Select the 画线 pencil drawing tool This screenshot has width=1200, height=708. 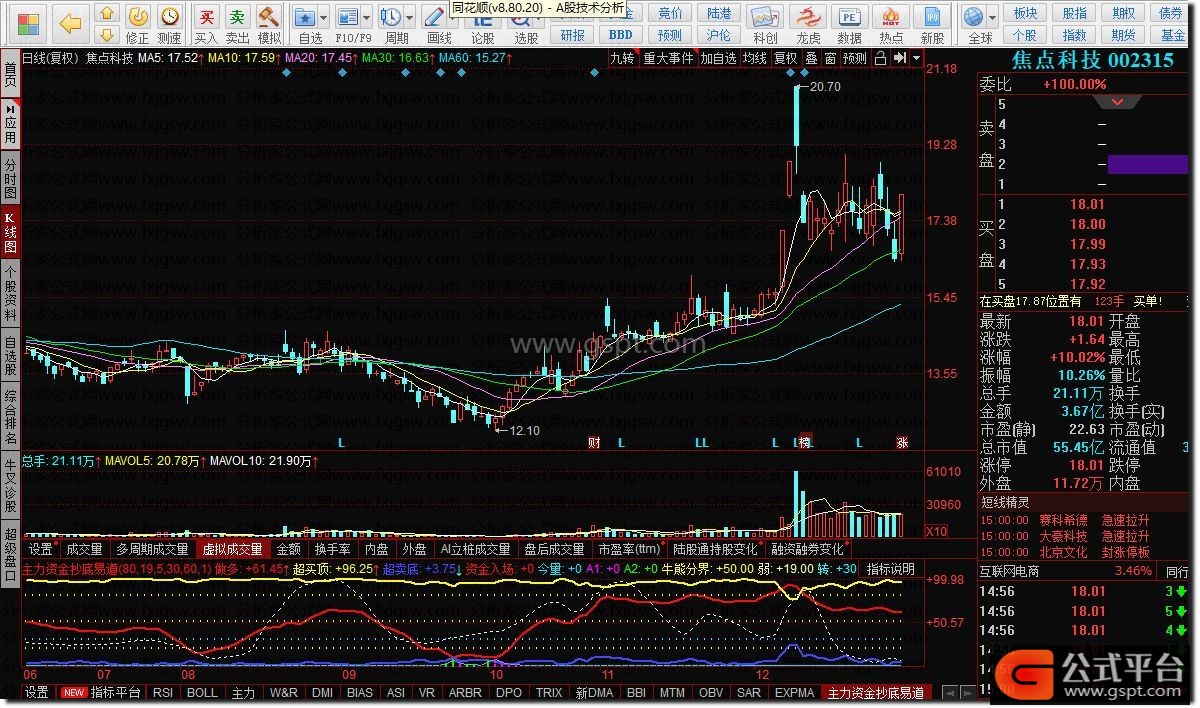click(x=434, y=17)
